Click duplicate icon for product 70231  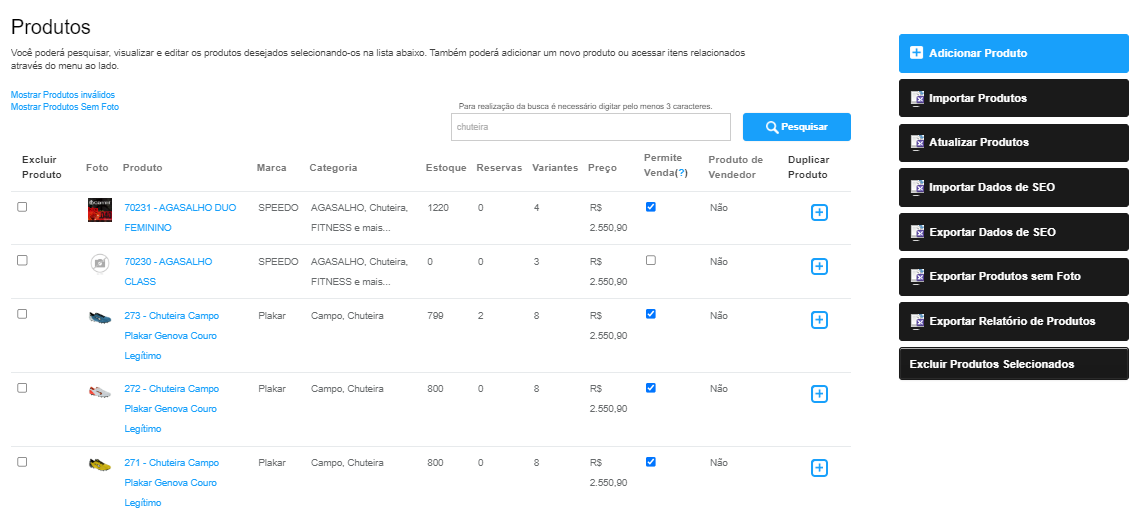(819, 213)
